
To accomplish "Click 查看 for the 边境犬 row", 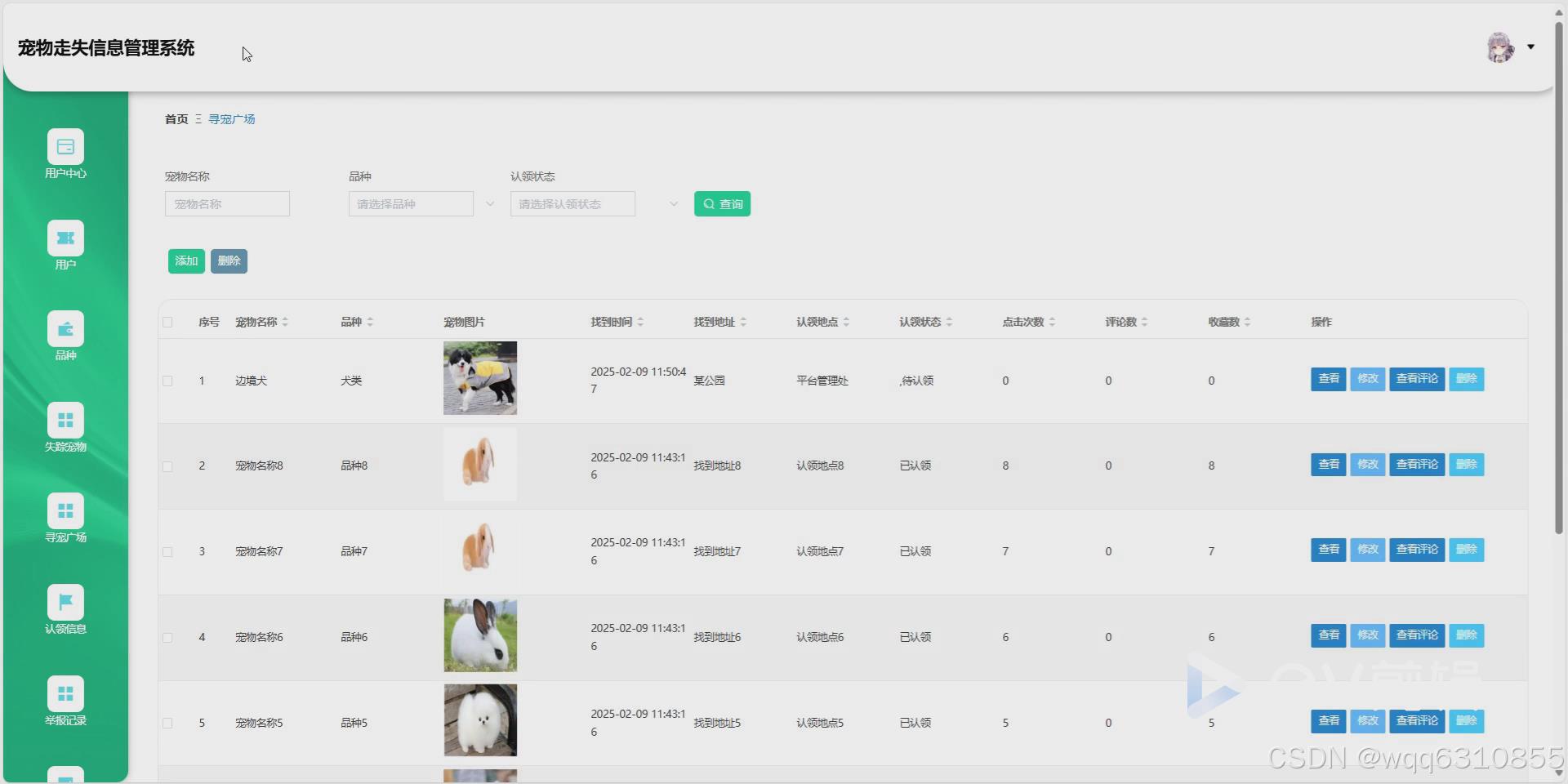I will 1329,379.
